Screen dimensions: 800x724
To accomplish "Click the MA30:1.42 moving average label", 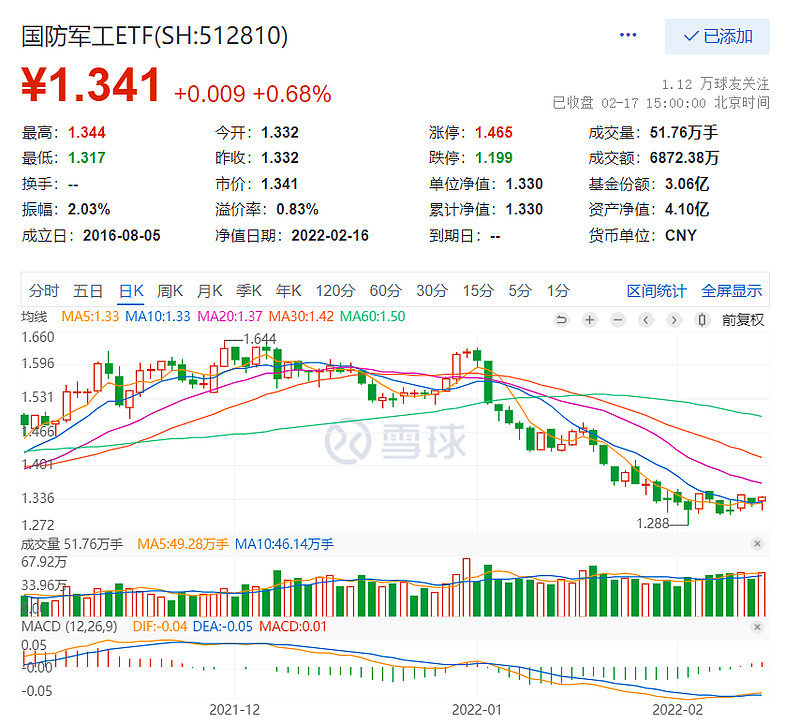I will 301,316.
